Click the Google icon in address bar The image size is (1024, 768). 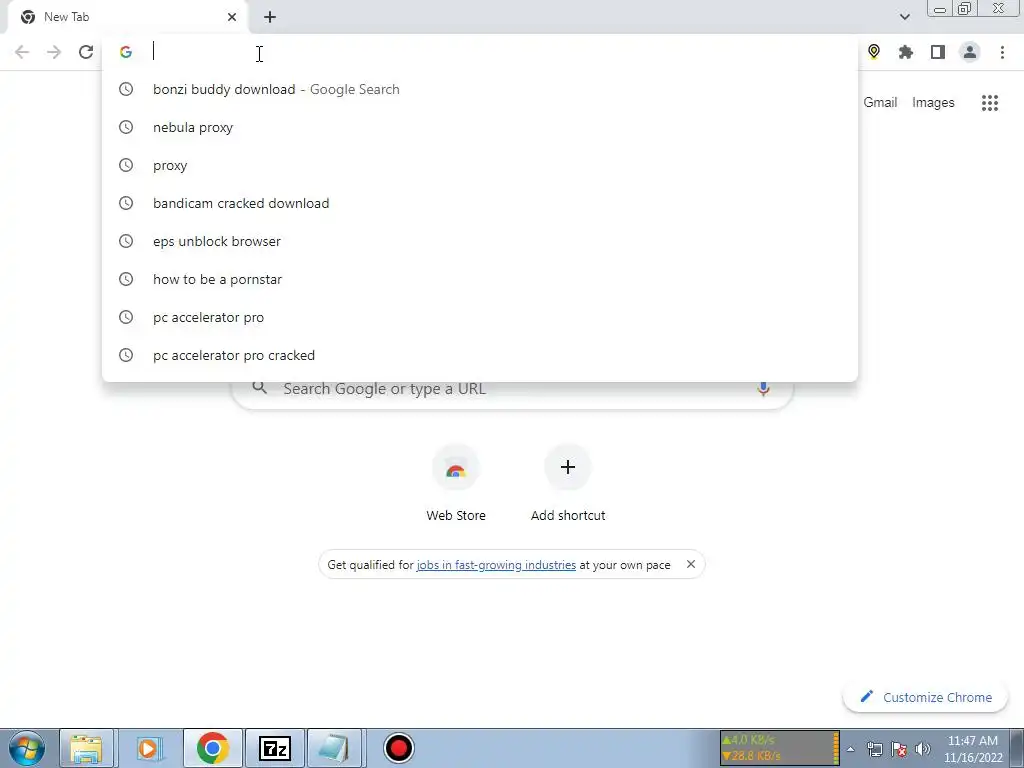click(126, 52)
